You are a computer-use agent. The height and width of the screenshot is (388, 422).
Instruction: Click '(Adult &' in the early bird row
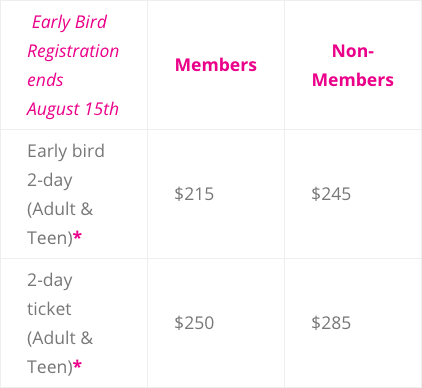point(60,209)
